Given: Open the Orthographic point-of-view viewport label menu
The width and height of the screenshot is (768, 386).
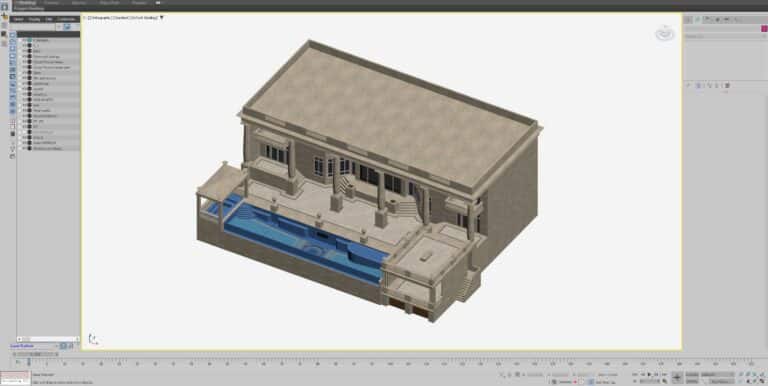Looking at the screenshot, I should 99,18.
